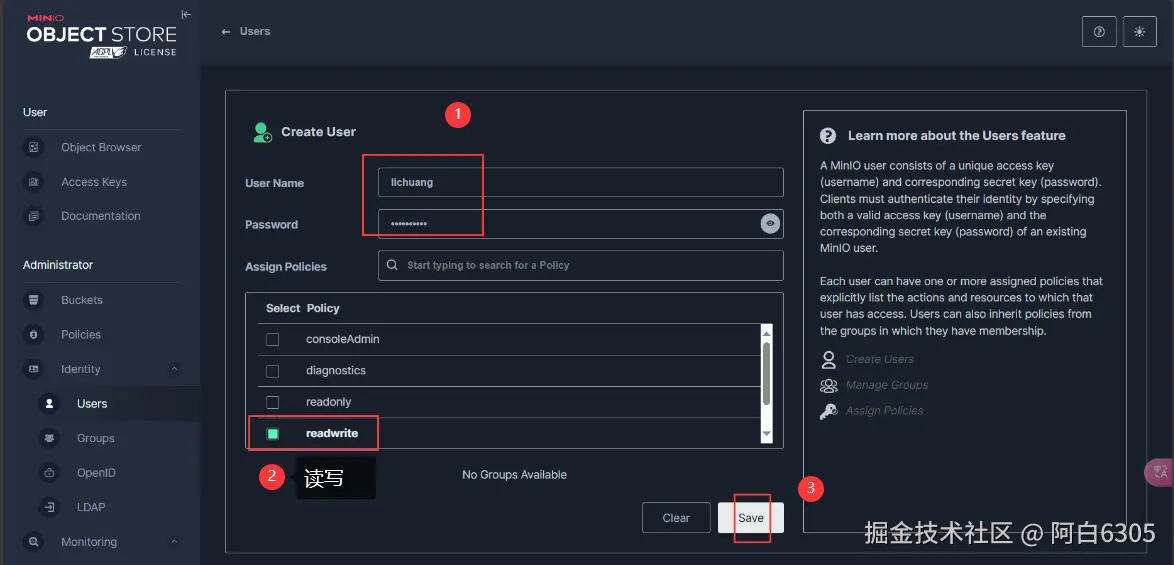Click the search icon in Assign Policies
The height and width of the screenshot is (565, 1174).
coord(392,265)
